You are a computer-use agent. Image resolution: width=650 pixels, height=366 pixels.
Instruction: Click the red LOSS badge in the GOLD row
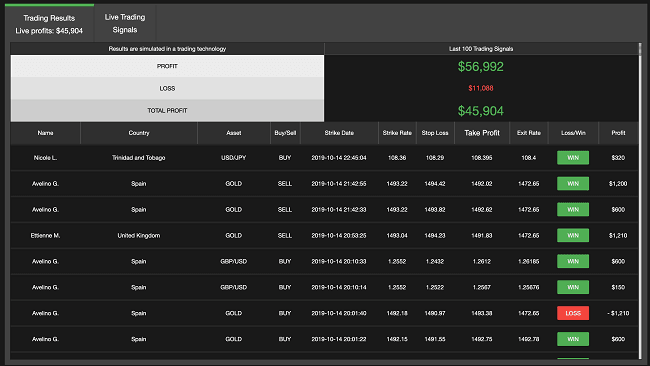pos(573,313)
